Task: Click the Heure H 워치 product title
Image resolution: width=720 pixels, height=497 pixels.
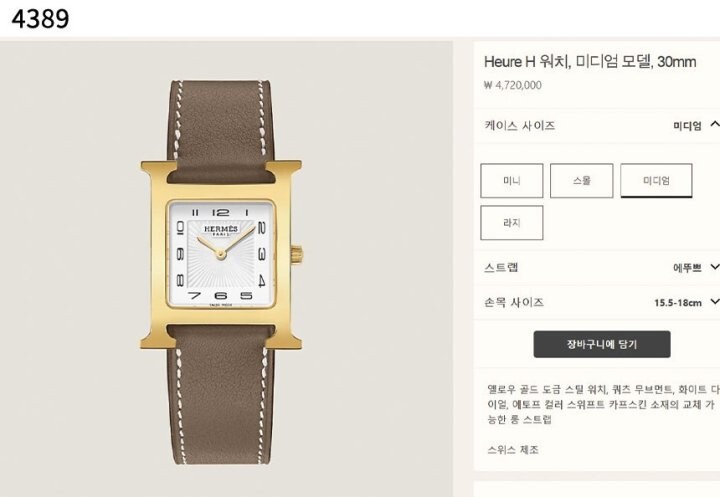Action: pyautogui.click(x=590, y=62)
